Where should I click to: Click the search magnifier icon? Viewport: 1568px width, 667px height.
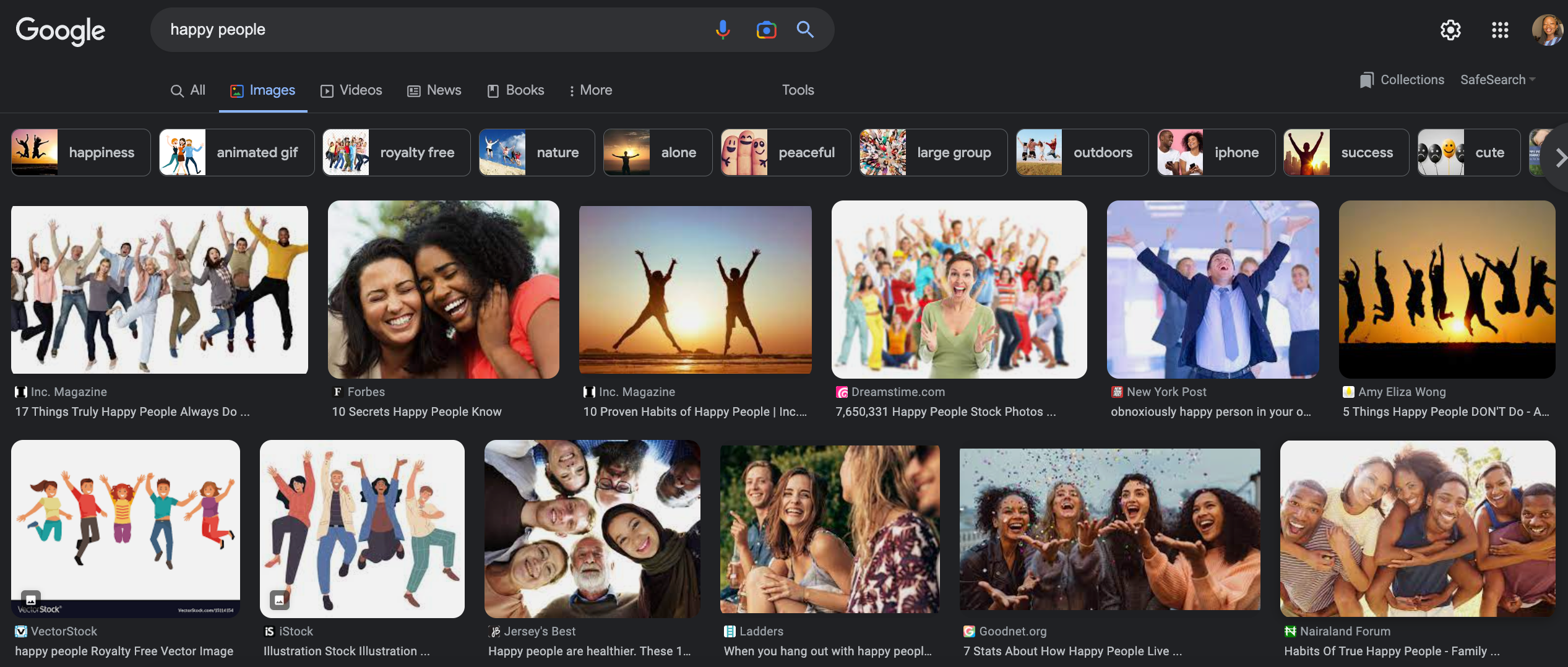(x=804, y=29)
